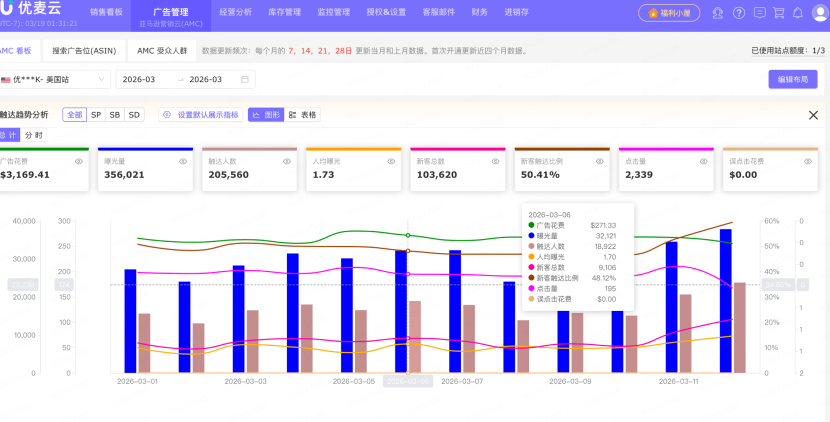Switch to 搜索广告位(ASIN) tab

[84, 49]
